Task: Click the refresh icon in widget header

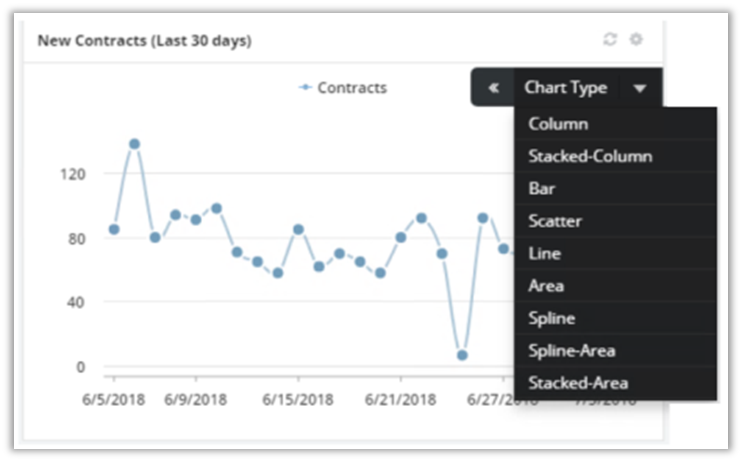Action: (610, 40)
